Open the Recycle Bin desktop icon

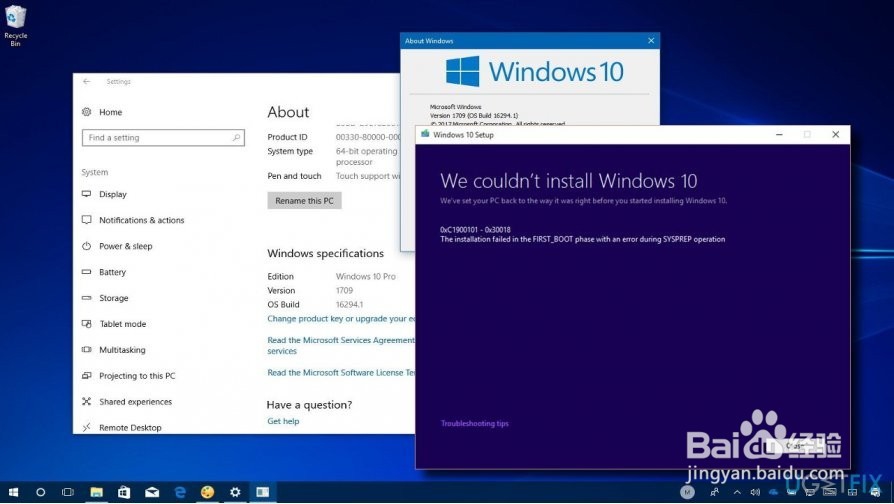(15, 25)
